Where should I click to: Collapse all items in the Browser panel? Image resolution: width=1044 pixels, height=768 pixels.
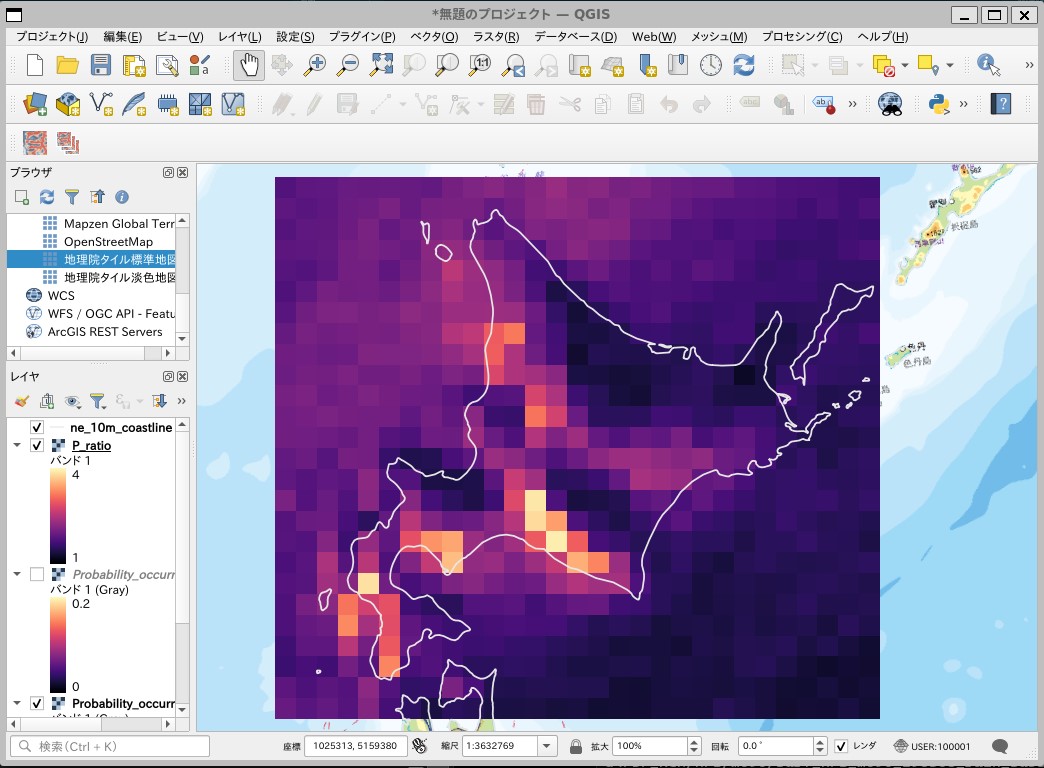pos(97,197)
